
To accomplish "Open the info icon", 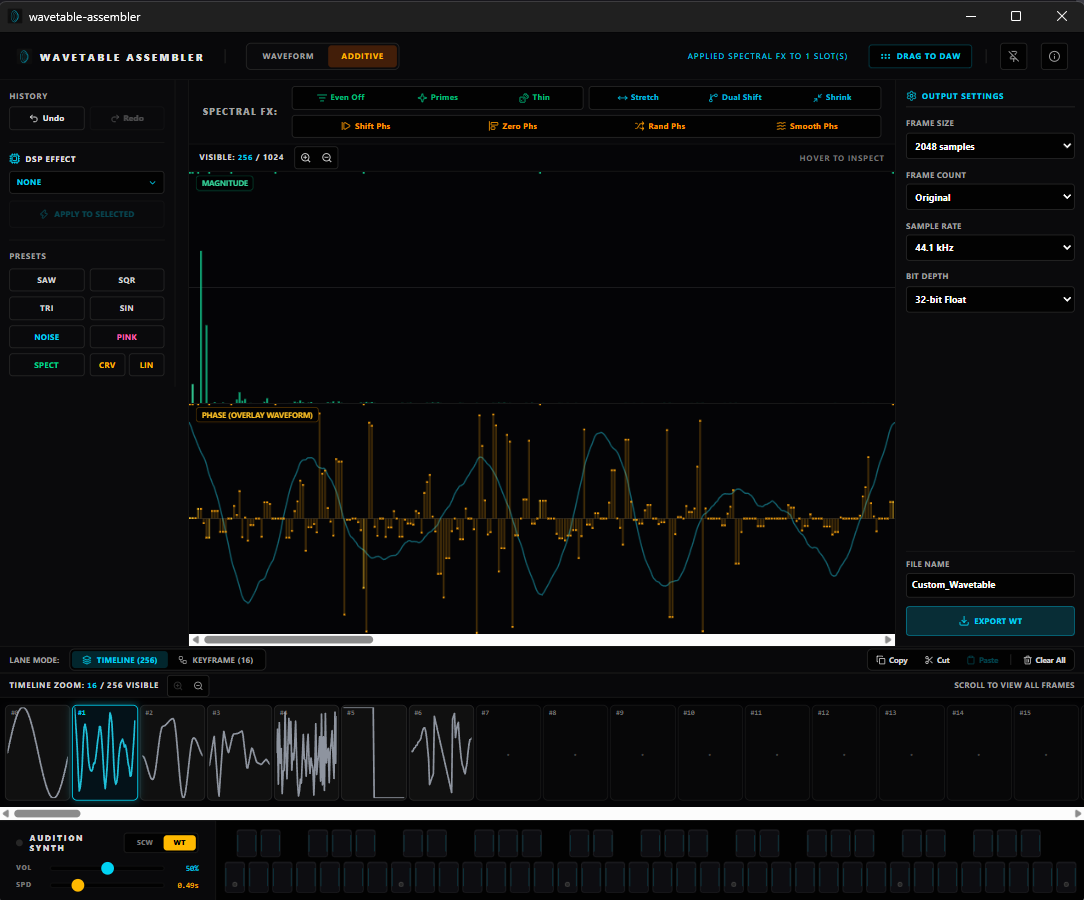I will pos(1054,57).
